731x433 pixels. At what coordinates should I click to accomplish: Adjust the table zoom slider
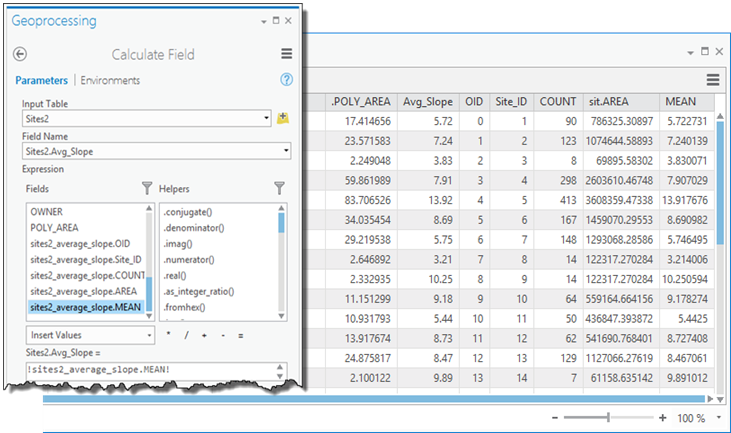(x=609, y=417)
